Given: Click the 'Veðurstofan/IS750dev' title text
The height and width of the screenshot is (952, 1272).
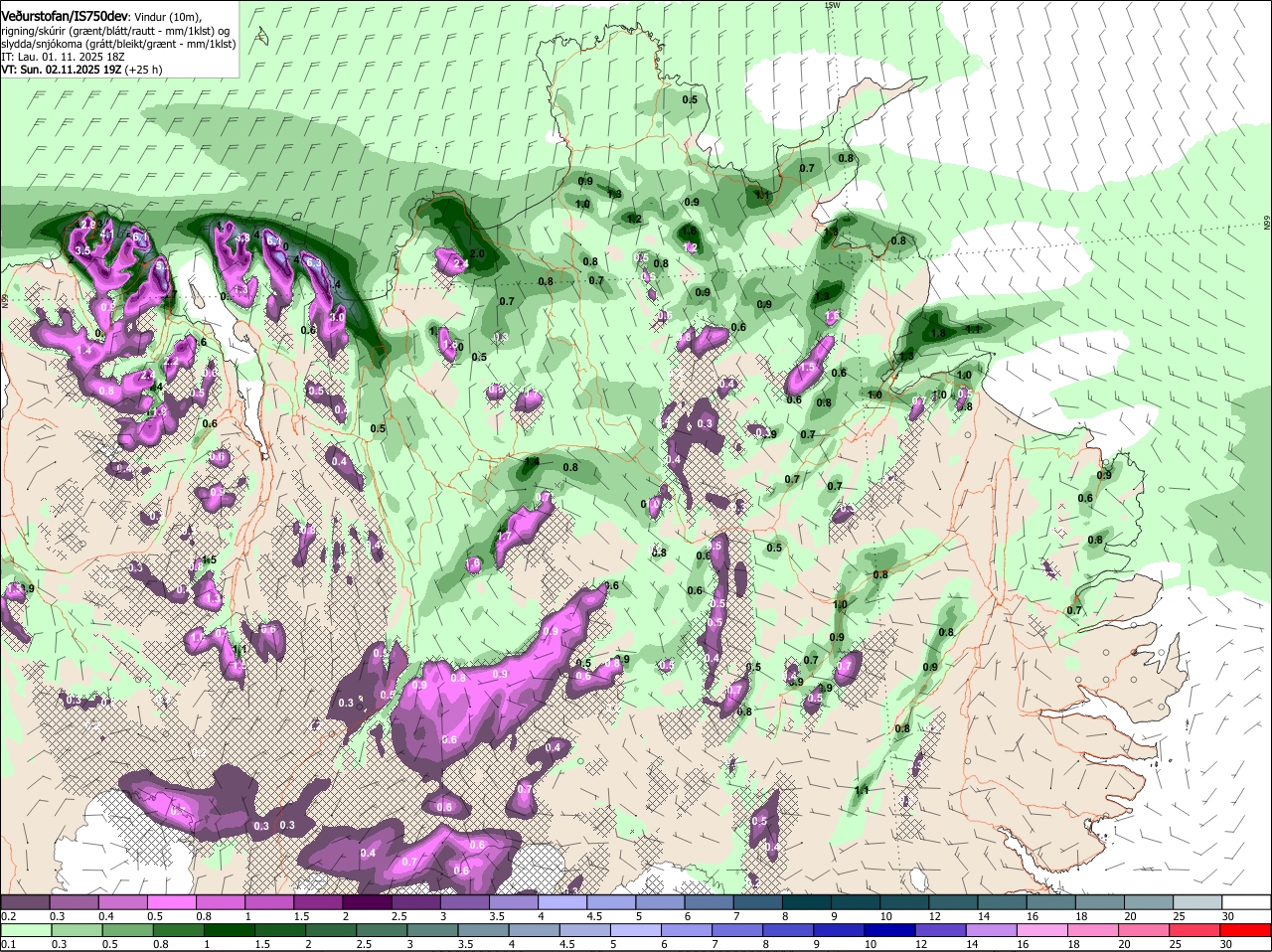Looking at the screenshot, I should pos(65,17).
